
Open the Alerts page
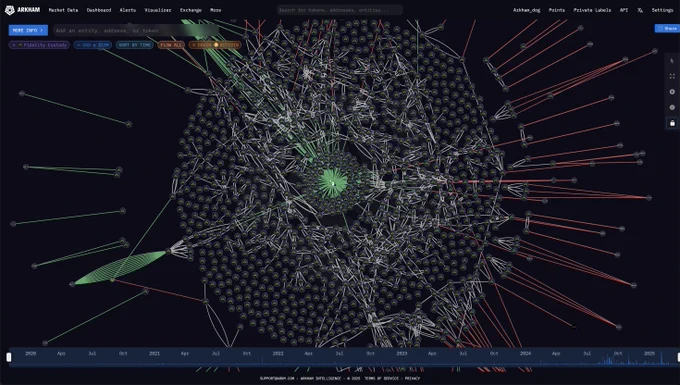128,10
